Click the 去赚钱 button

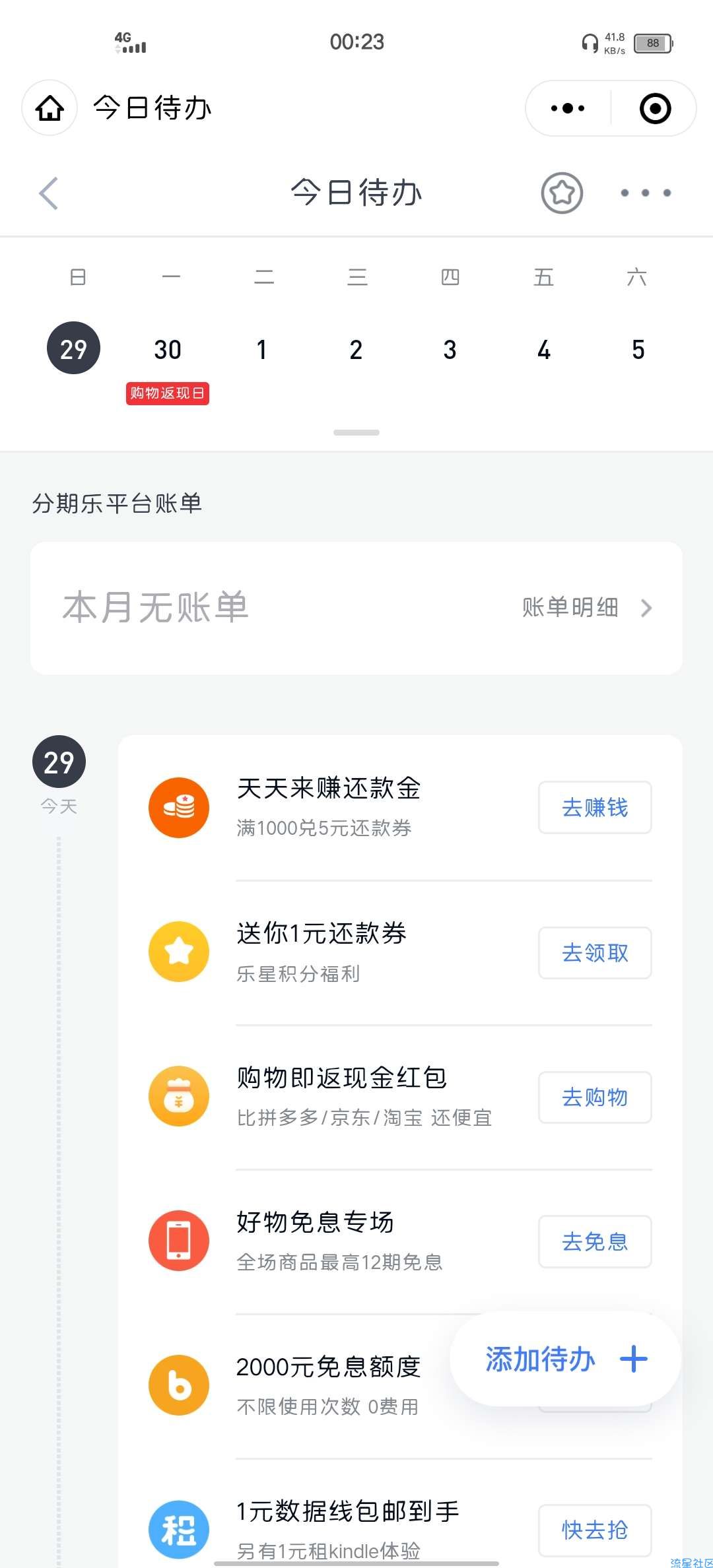click(x=595, y=807)
